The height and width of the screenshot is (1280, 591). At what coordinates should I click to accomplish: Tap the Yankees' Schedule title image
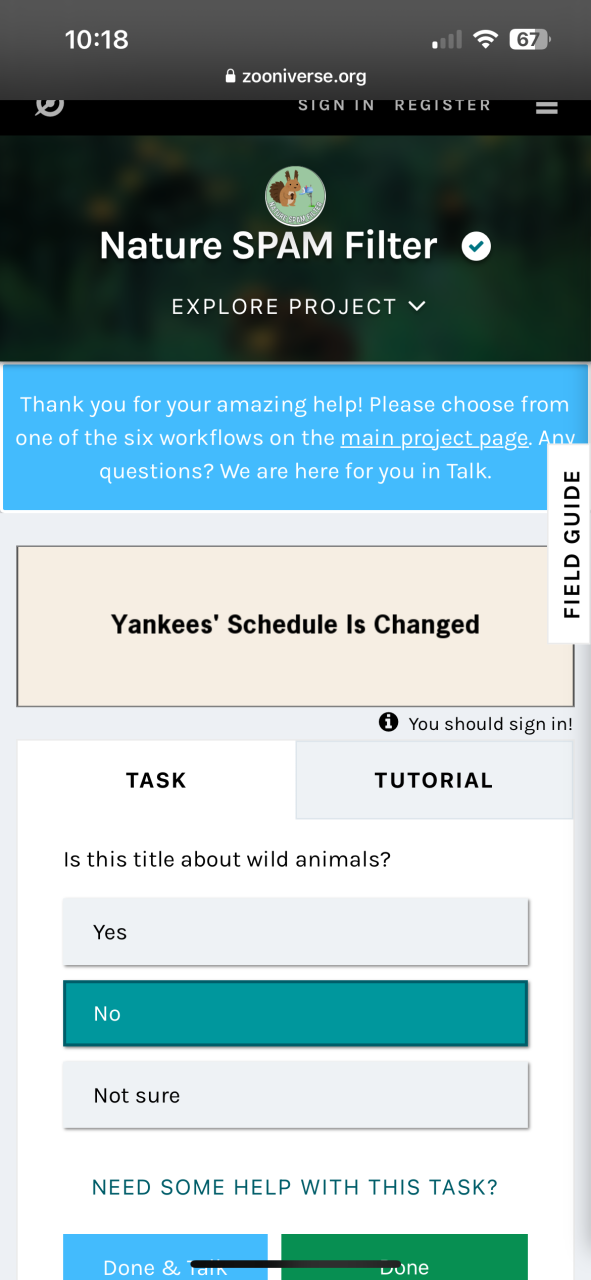tap(295, 626)
